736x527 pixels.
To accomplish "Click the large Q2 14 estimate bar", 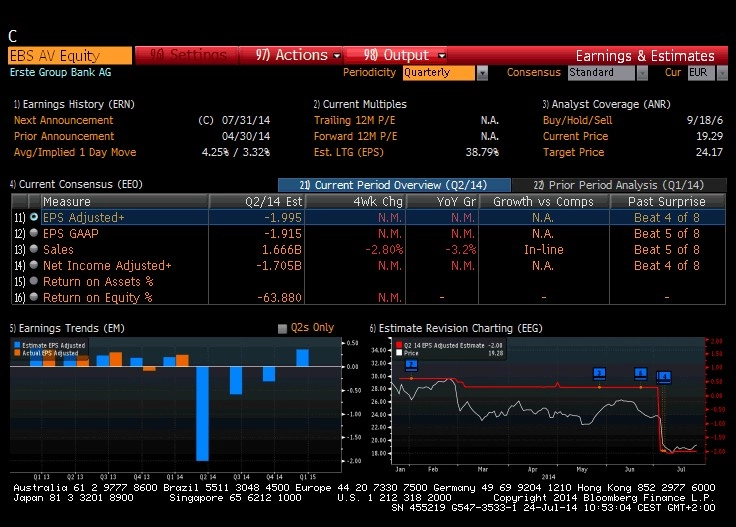I will 202,413.
